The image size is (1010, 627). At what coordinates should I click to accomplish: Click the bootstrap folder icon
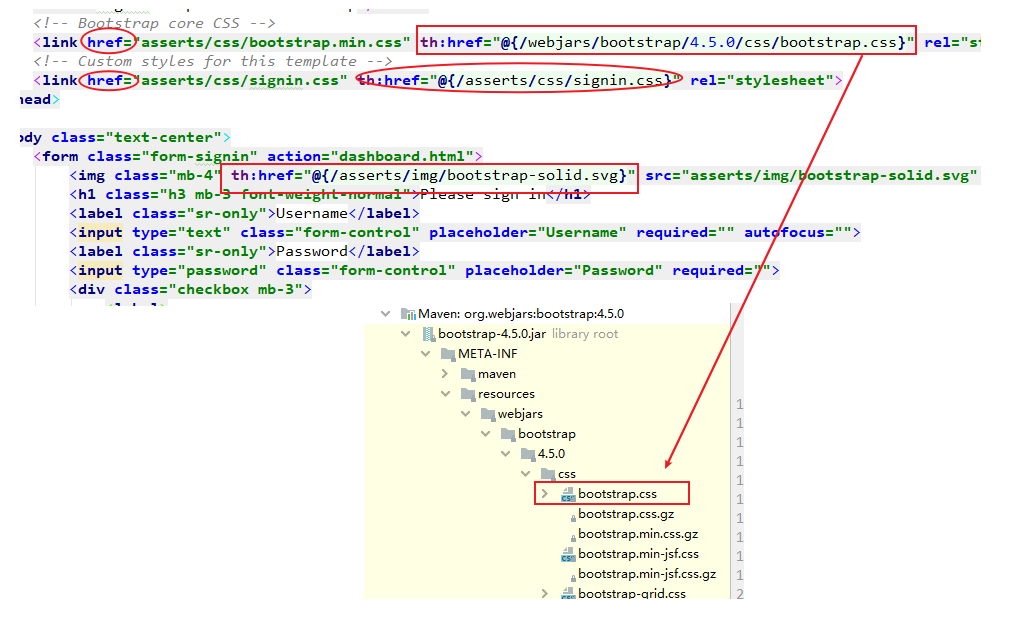[508, 434]
